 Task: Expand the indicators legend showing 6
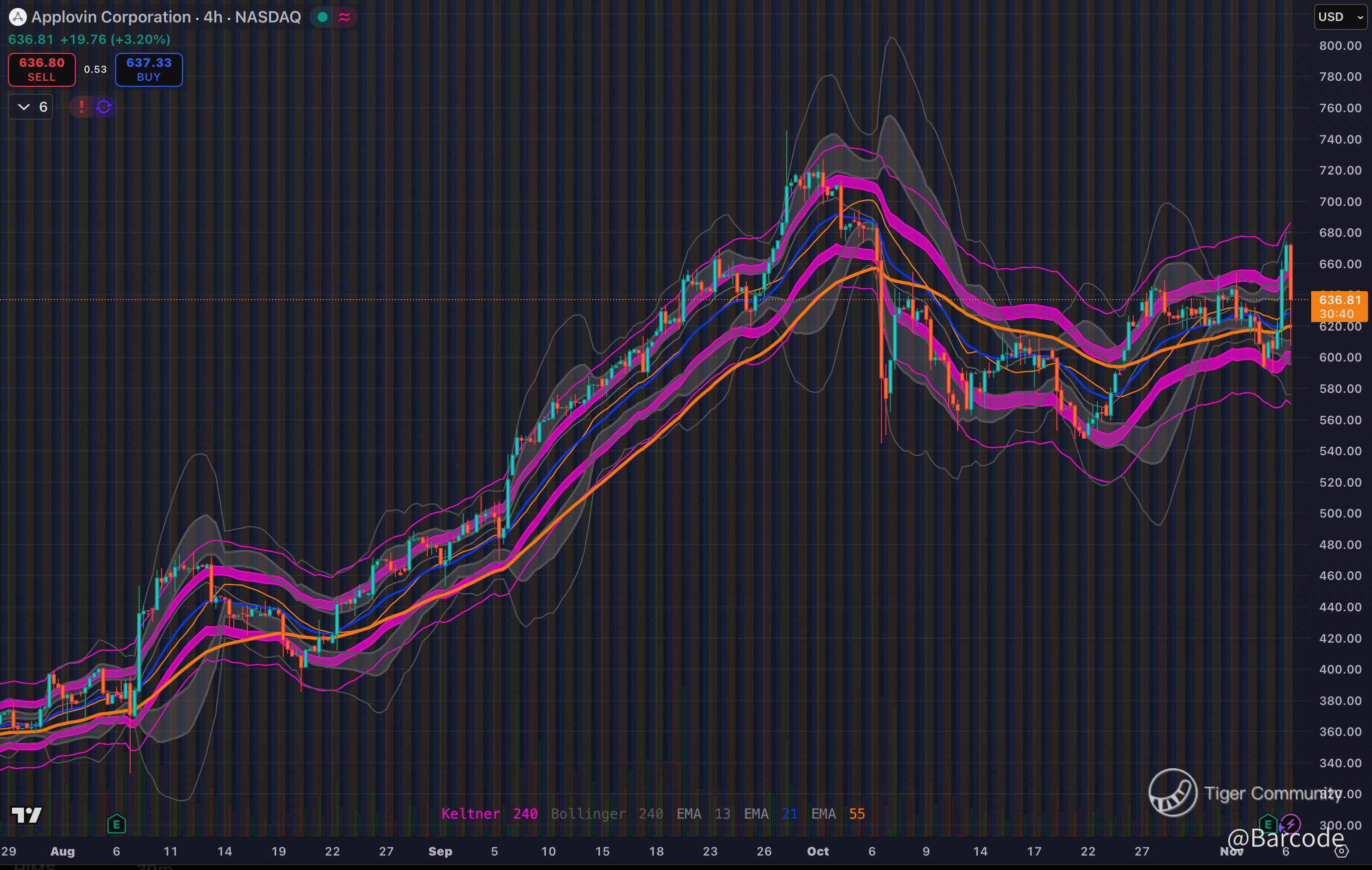31,107
